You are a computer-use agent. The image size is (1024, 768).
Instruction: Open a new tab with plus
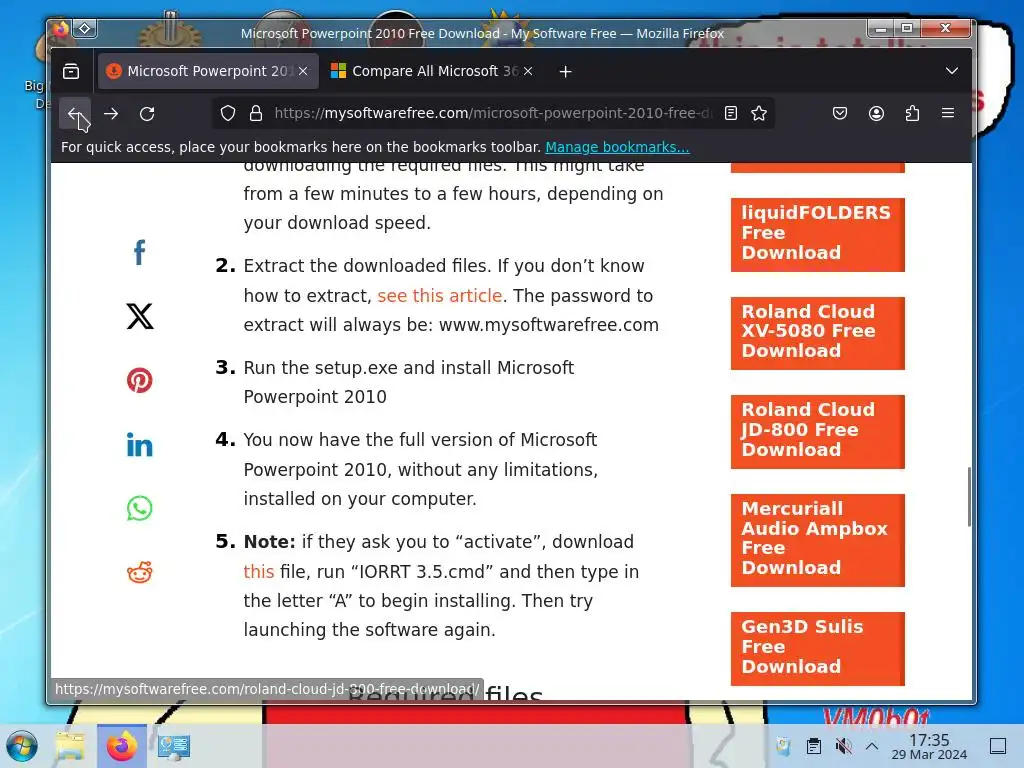tap(566, 71)
